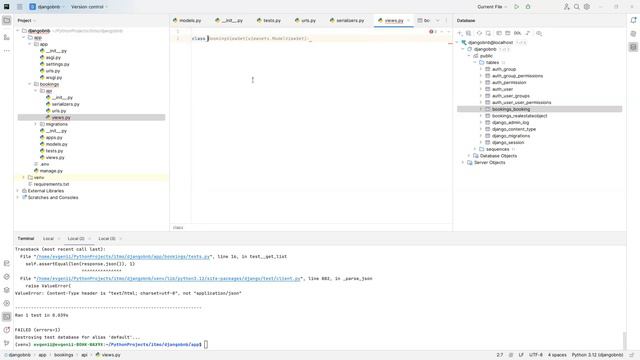Open the Version control dropdown
The width and height of the screenshot is (640, 360).
(89, 7)
